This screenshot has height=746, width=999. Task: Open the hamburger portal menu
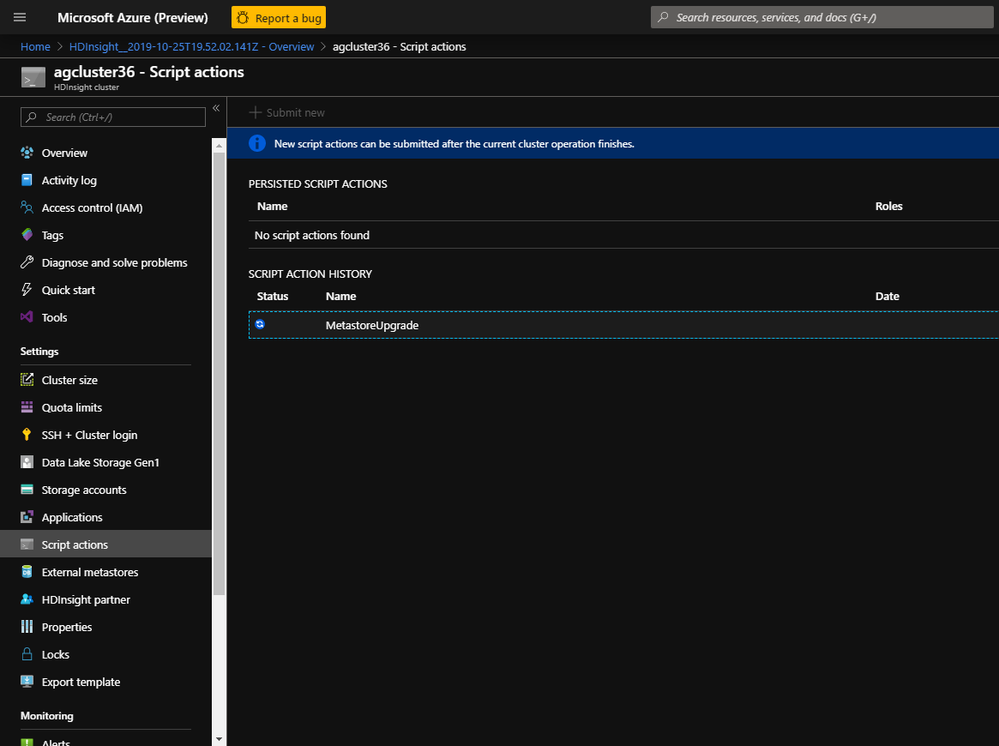(20, 17)
